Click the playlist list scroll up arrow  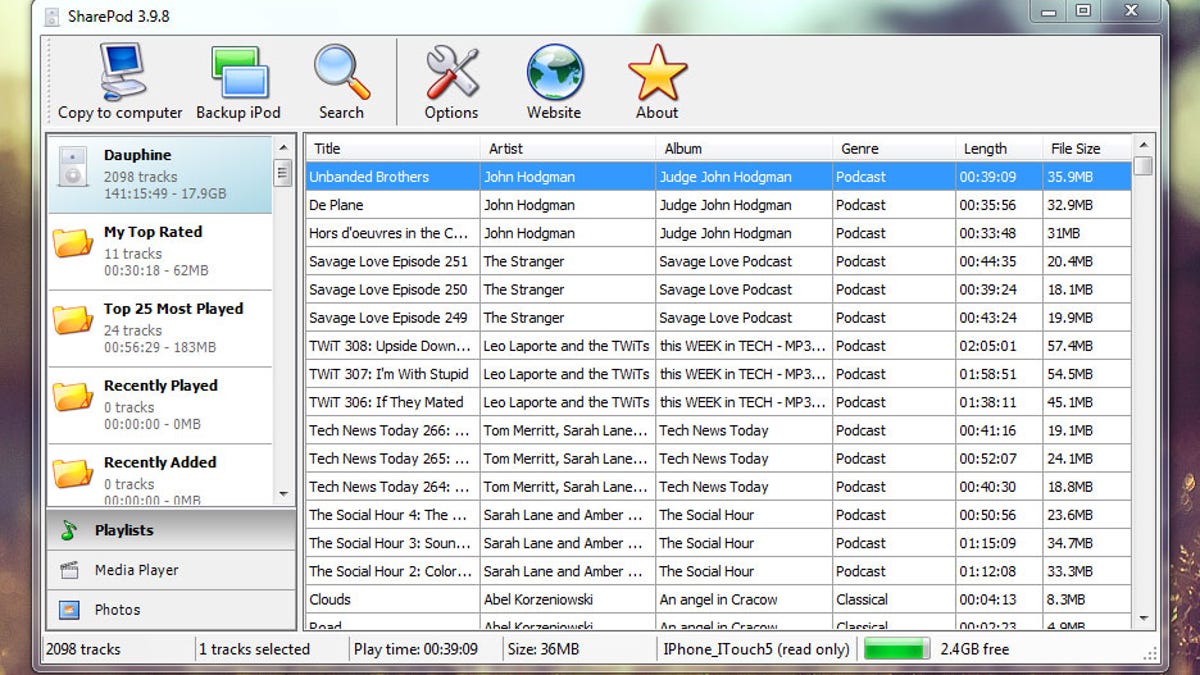283,147
